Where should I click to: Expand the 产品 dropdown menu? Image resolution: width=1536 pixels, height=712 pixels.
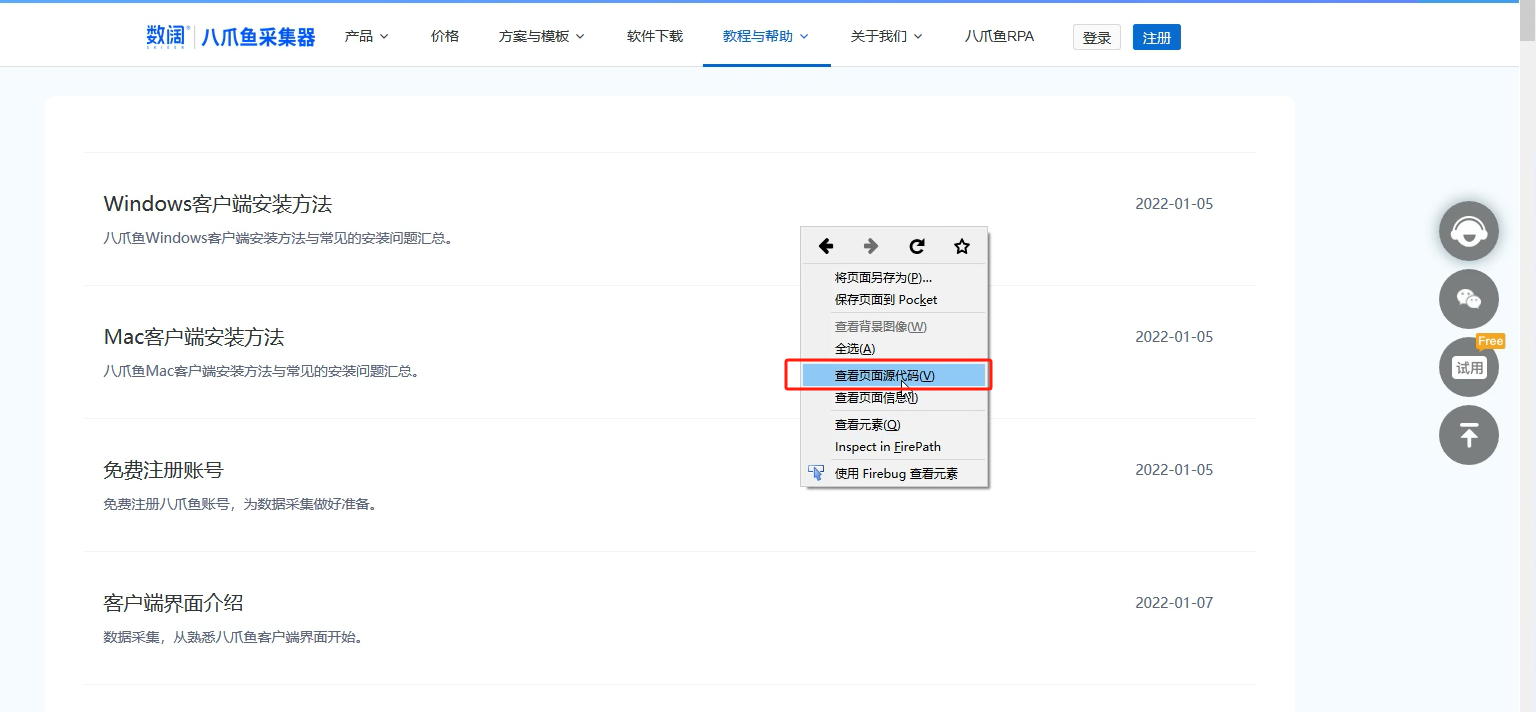pyautogui.click(x=366, y=36)
